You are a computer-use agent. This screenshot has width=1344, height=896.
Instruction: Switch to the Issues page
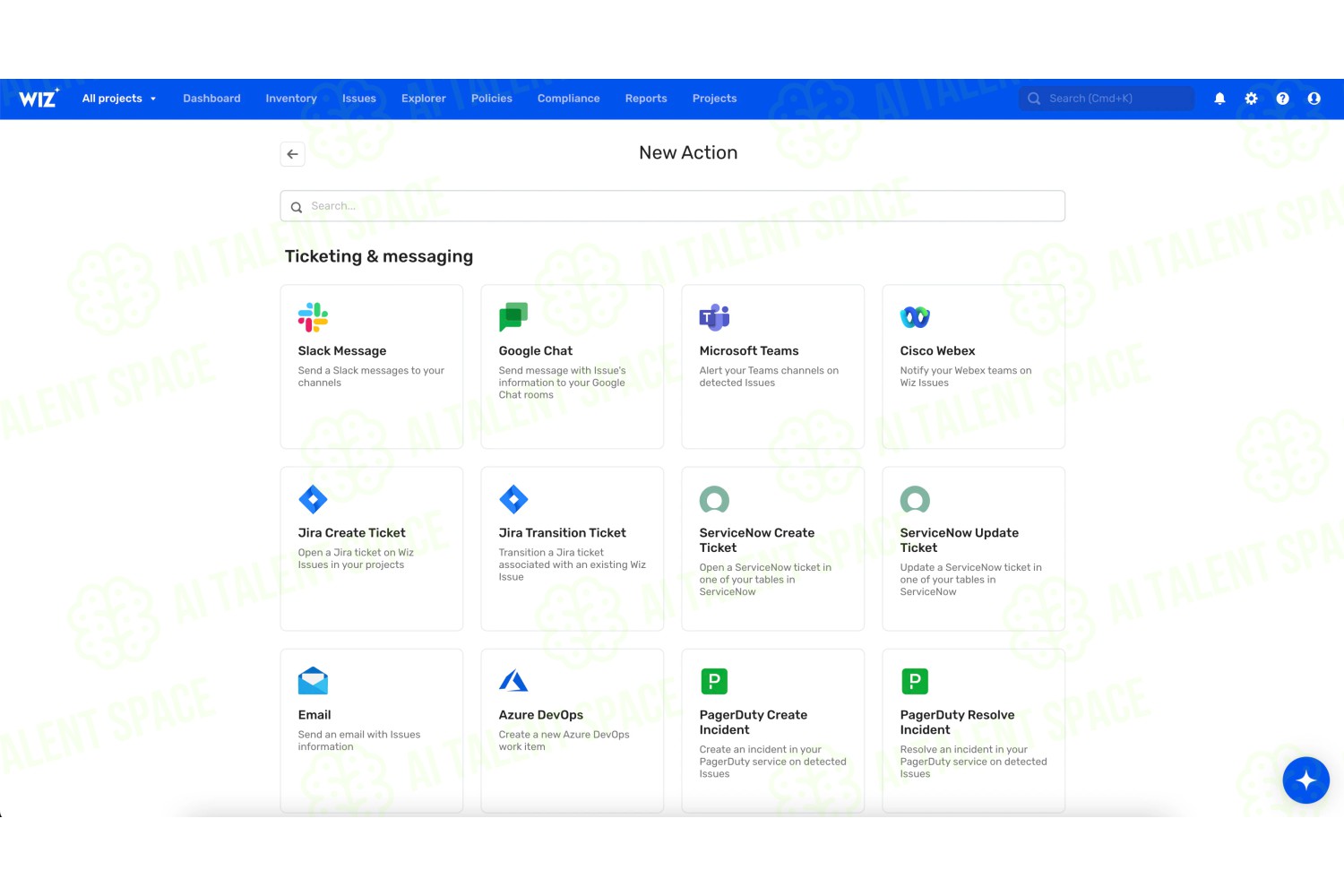(x=359, y=99)
